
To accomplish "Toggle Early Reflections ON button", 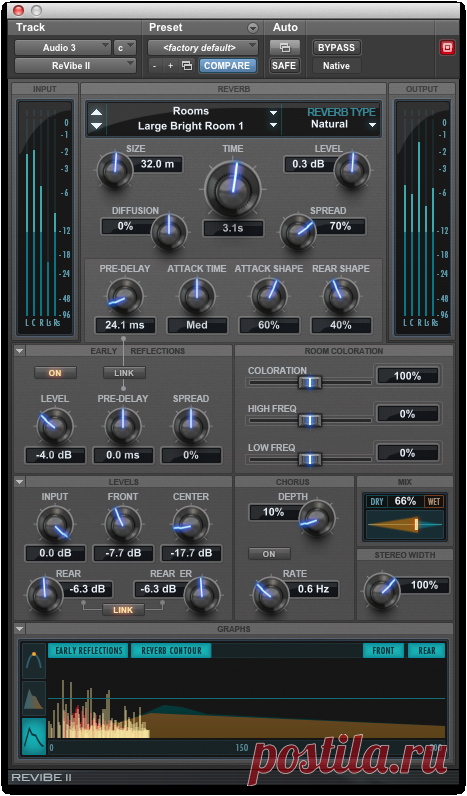I will point(55,373).
